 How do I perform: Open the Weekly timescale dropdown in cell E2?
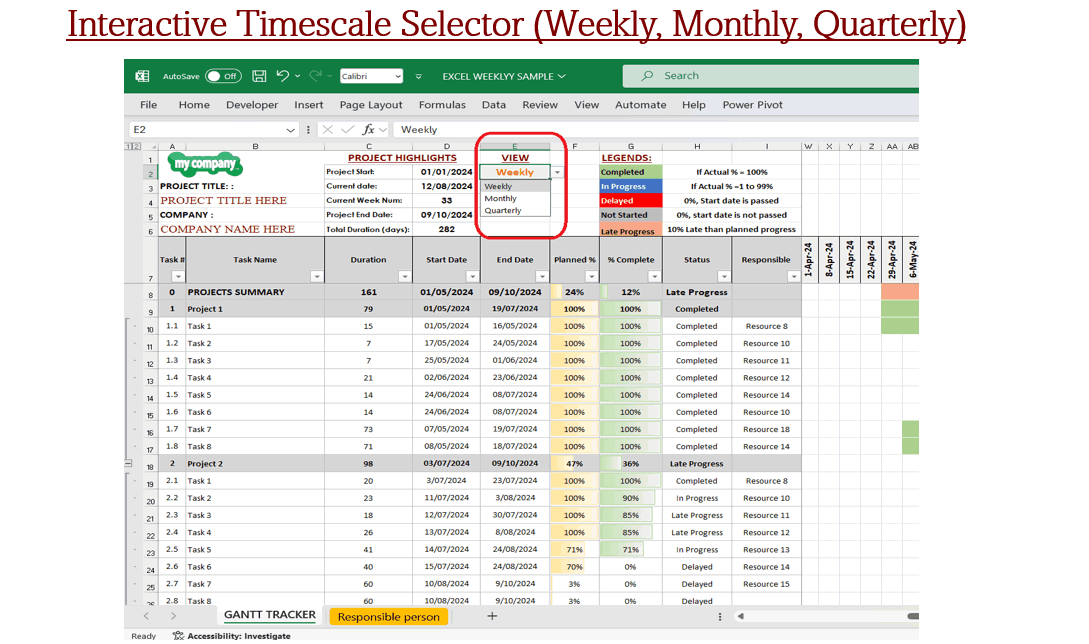[556, 171]
